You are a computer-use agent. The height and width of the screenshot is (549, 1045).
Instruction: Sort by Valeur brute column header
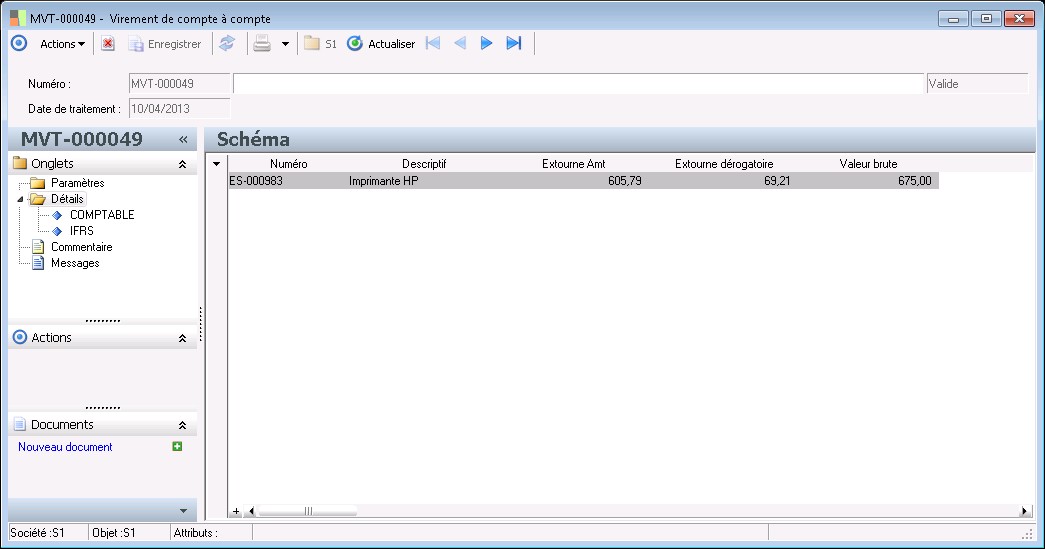pyautogui.click(x=868, y=164)
